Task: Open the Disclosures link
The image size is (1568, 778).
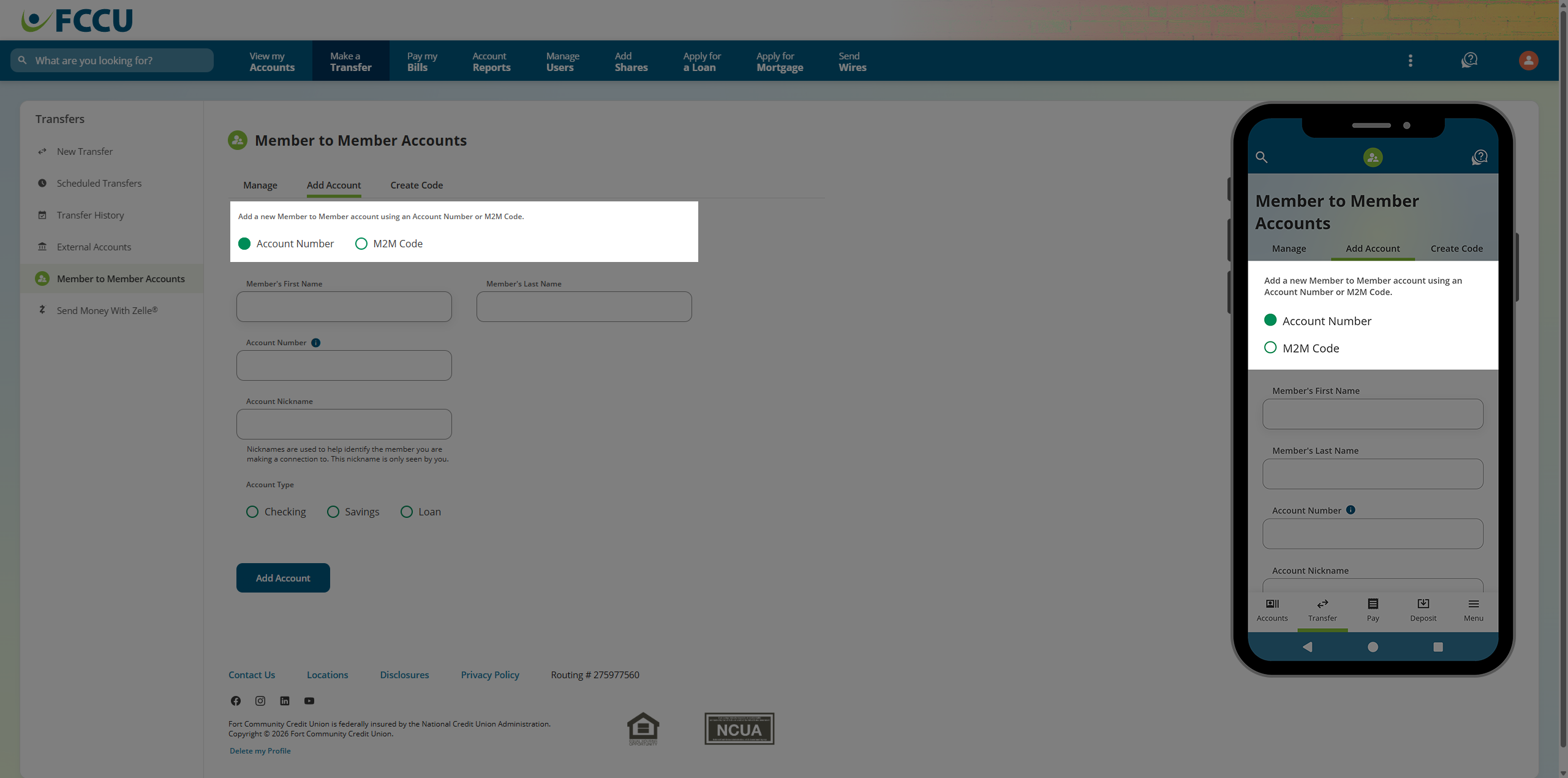Action: pyautogui.click(x=404, y=675)
